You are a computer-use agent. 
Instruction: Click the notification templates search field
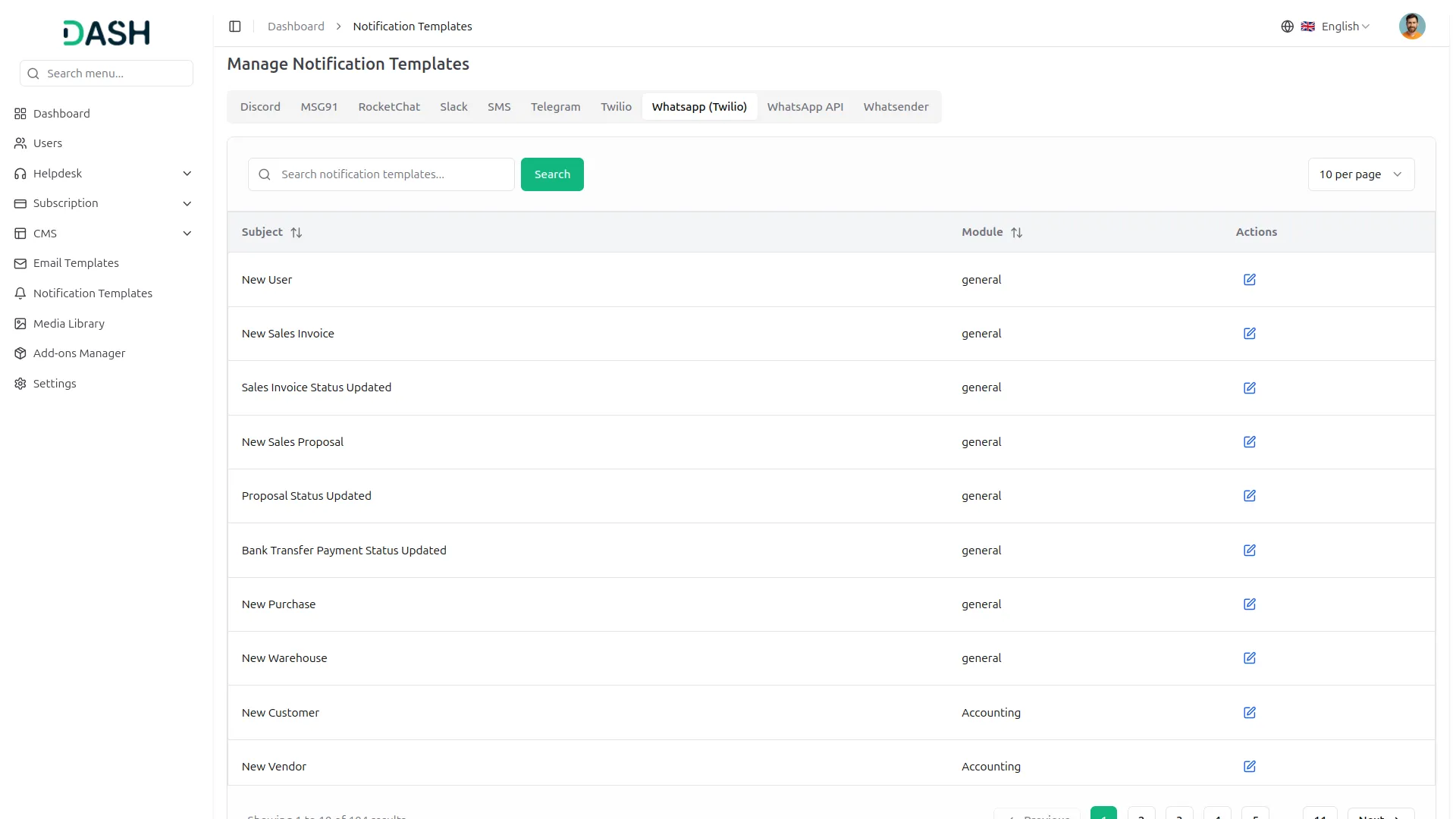tap(381, 174)
